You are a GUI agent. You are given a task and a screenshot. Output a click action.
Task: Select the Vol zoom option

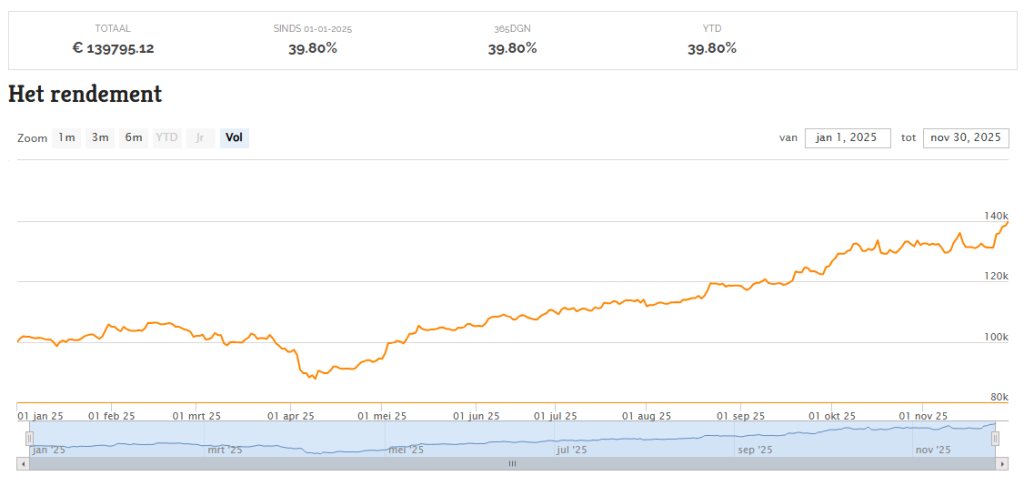click(234, 138)
